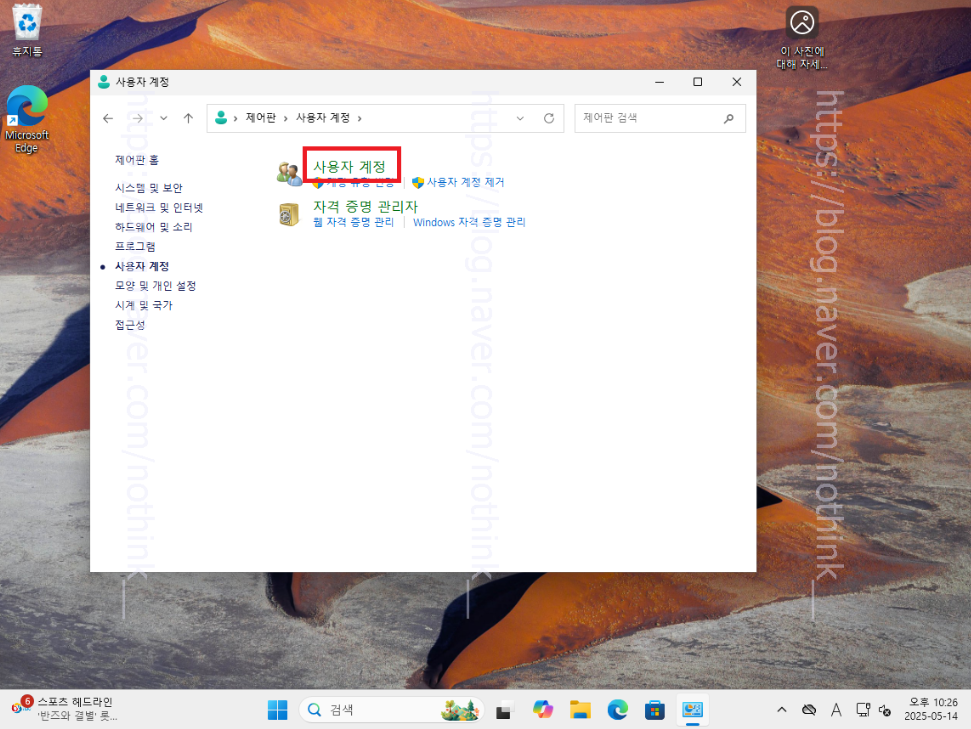This screenshot has width=971, height=729.
Task: Open Recycle Bin desktop icon
Action: click(27, 30)
